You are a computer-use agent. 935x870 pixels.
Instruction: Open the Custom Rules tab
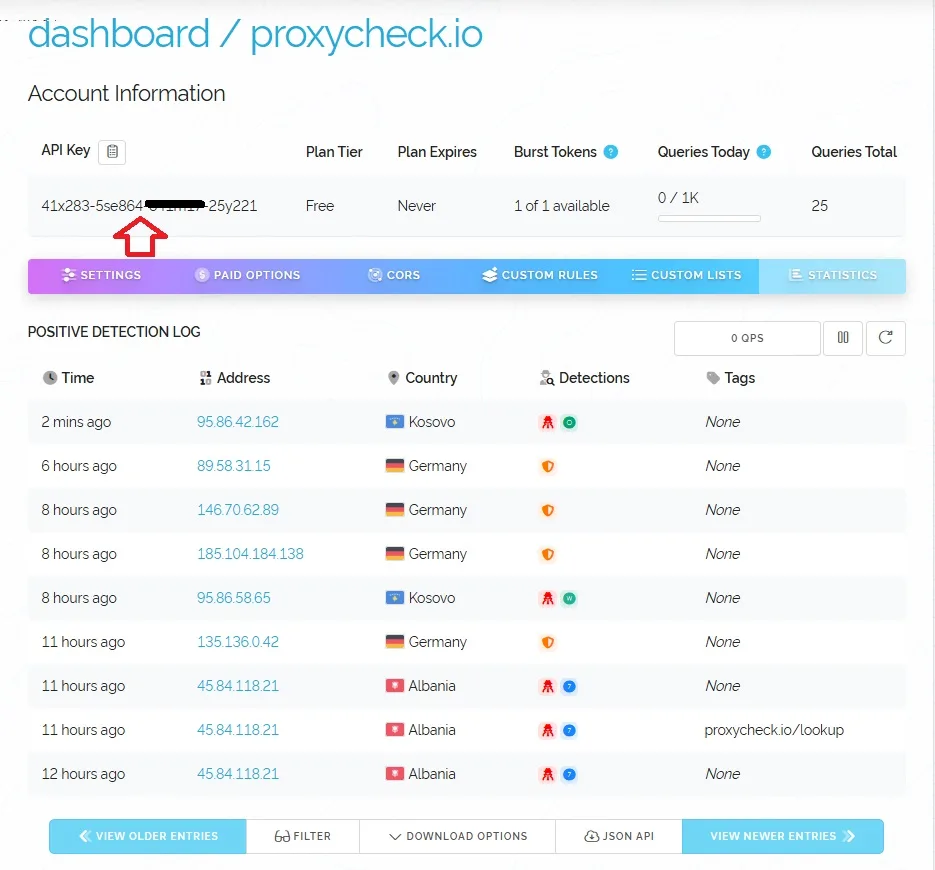(540, 275)
